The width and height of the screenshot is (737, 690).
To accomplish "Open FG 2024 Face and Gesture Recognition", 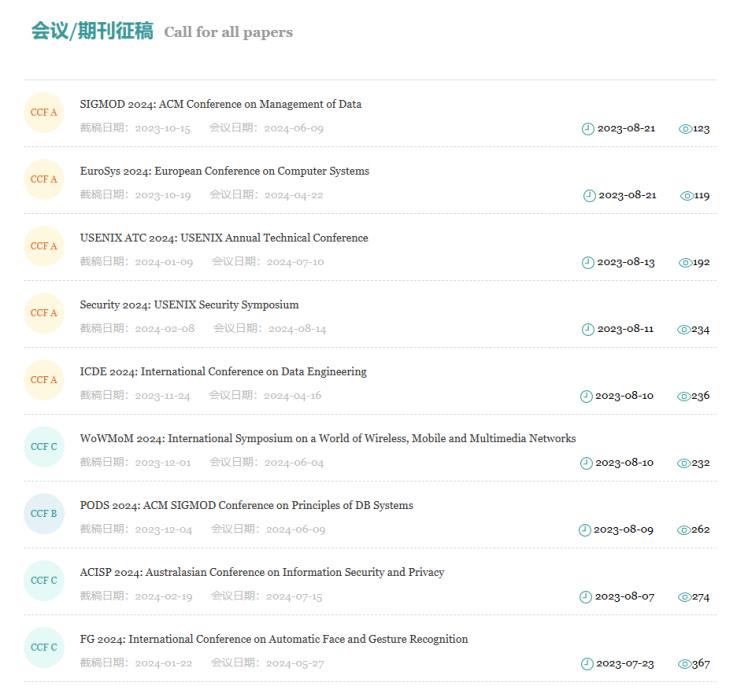I will coord(273,639).
